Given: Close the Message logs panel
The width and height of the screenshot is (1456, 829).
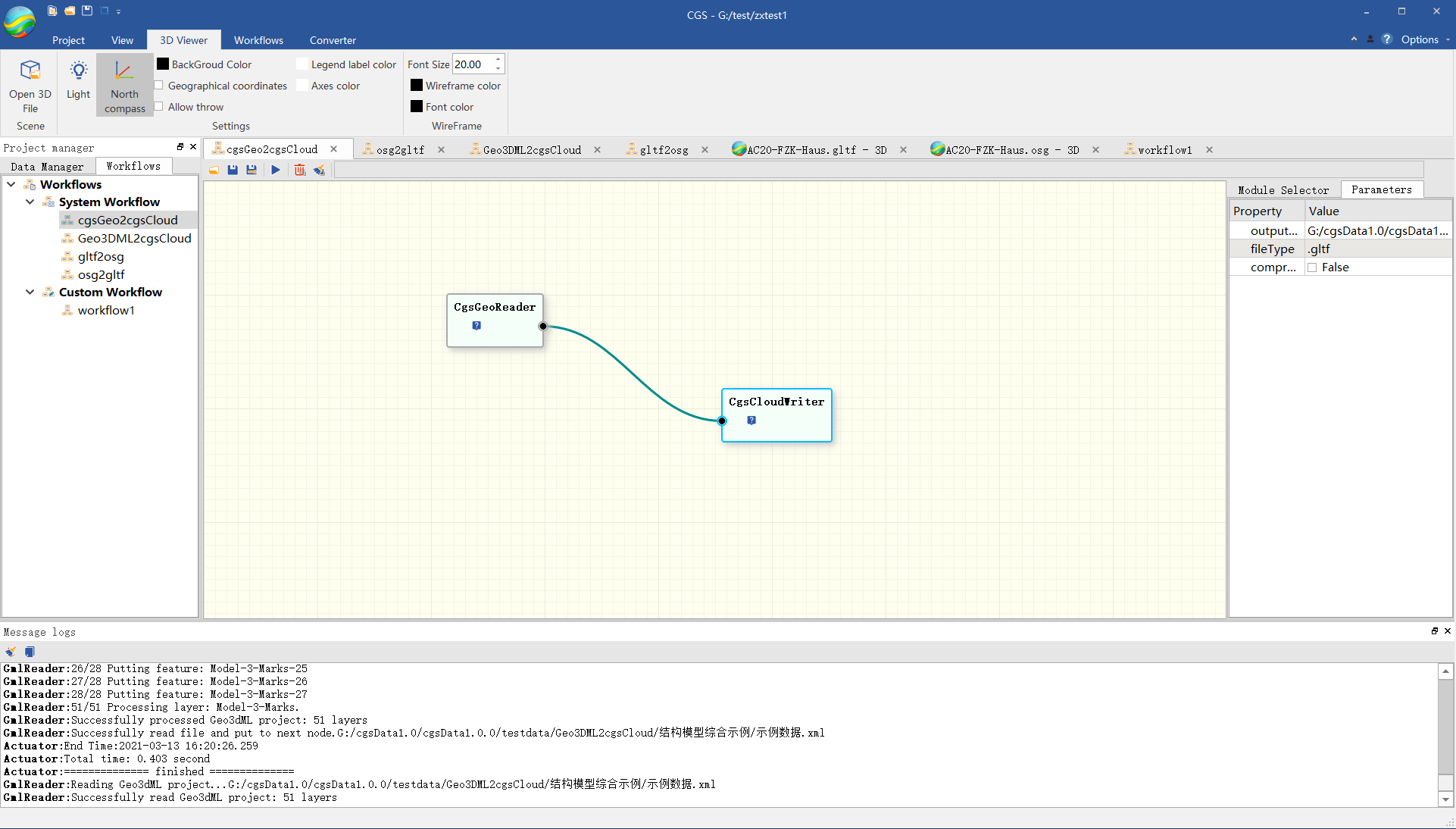Looking at the screenshot, I should point(1448,631).
